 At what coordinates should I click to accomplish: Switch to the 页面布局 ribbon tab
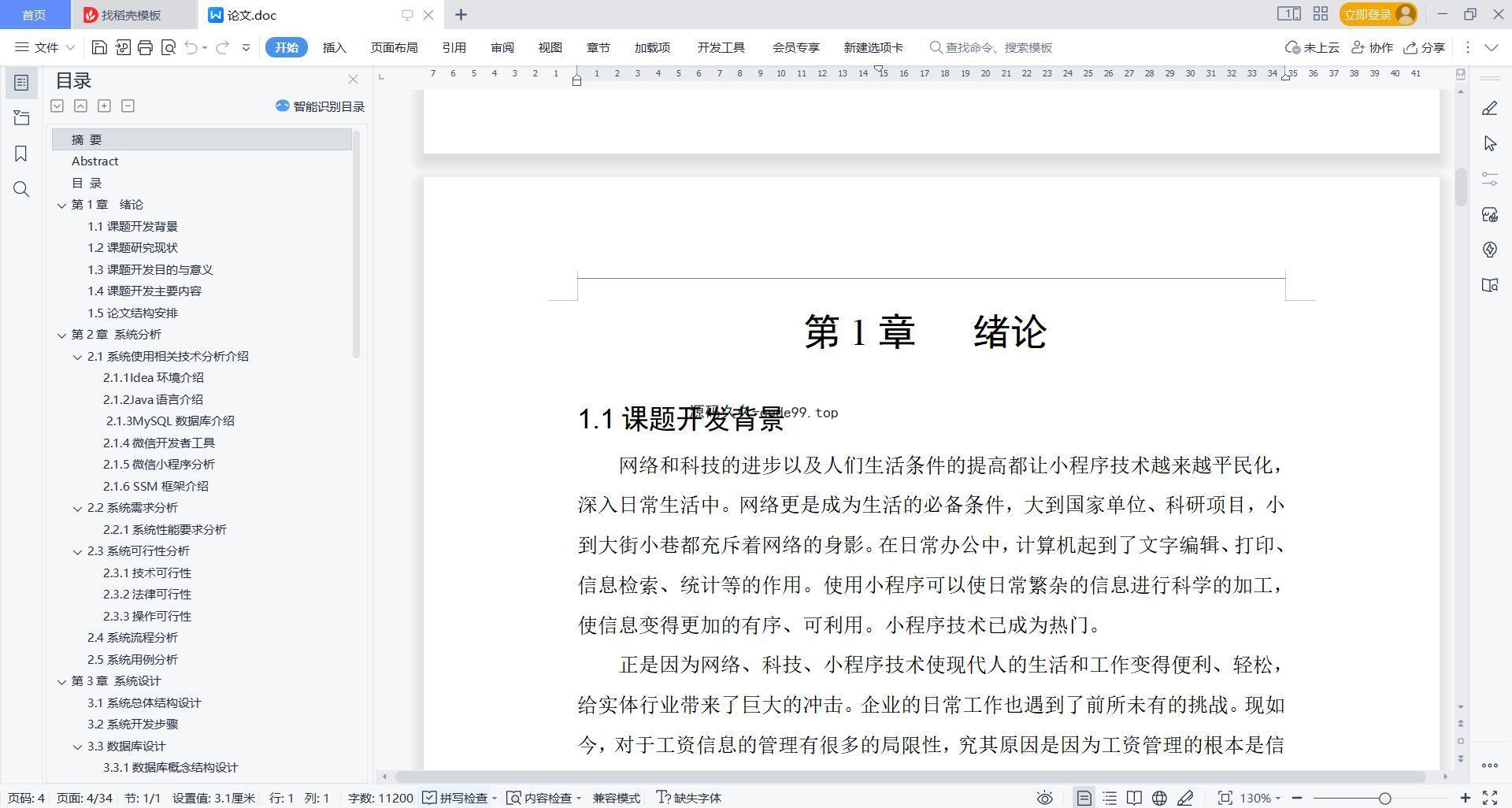tap(394, 47)
